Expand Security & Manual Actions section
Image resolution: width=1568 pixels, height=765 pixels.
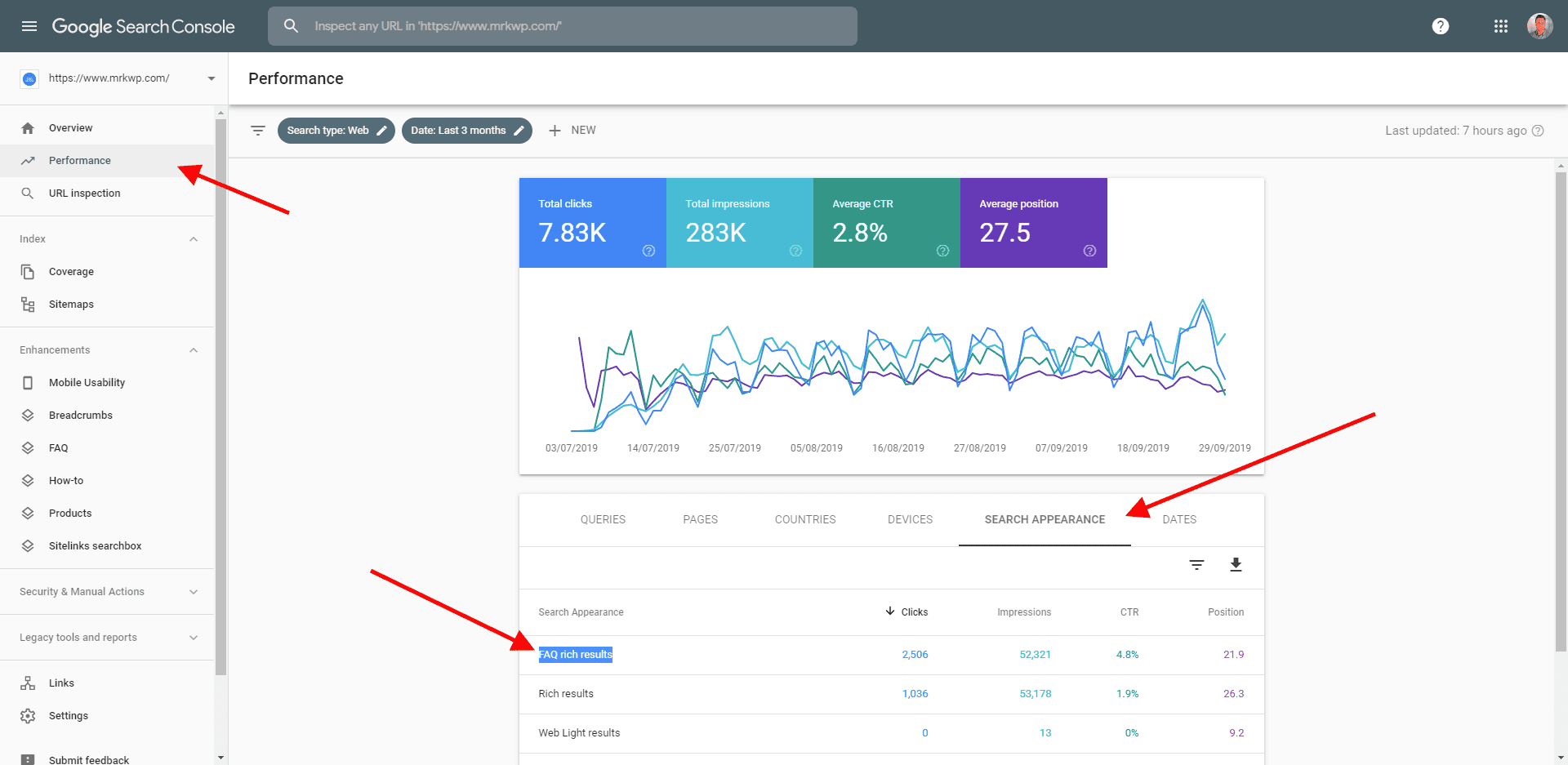(x=194, y=592)
